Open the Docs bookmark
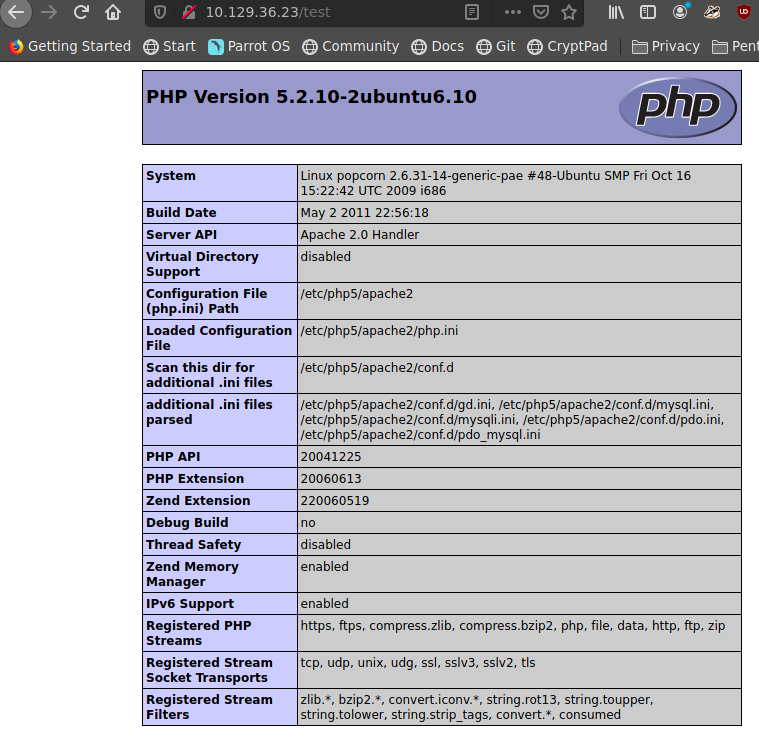Screen dimensions: 759x732 click(438, 46)
